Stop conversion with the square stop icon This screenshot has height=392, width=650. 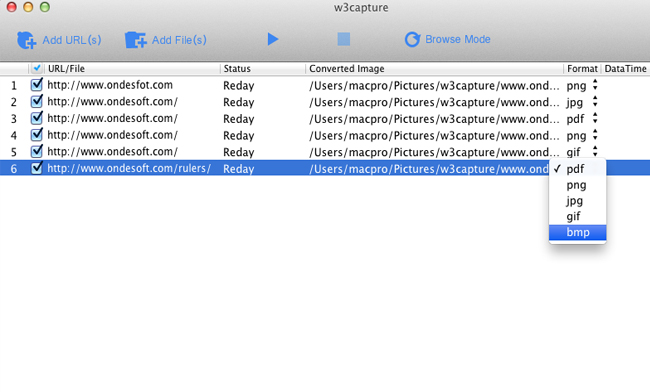(x=344, y=39)
